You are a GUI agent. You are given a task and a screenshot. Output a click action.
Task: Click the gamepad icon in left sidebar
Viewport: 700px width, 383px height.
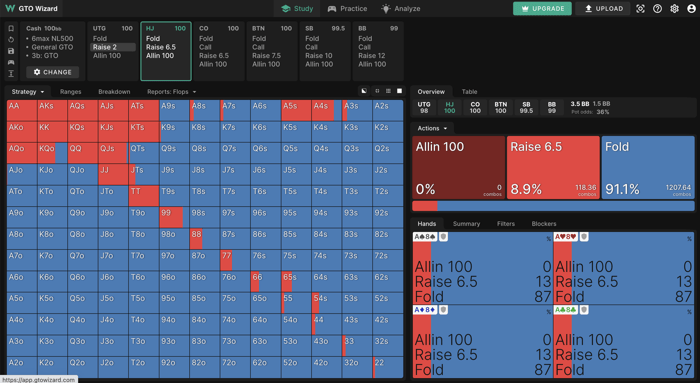[11, 62]
